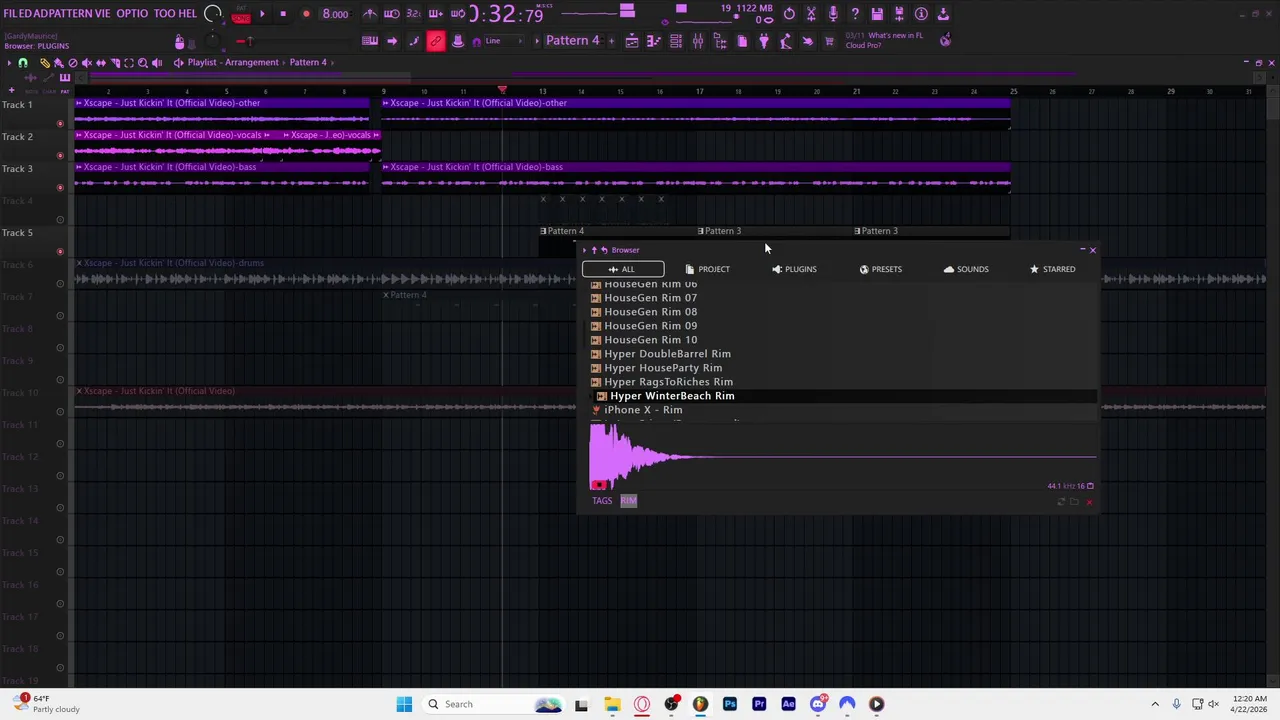Viewport: 1280px width, 720px height.
Task: Select the playlist Slip tool
Action: (101, 63)
